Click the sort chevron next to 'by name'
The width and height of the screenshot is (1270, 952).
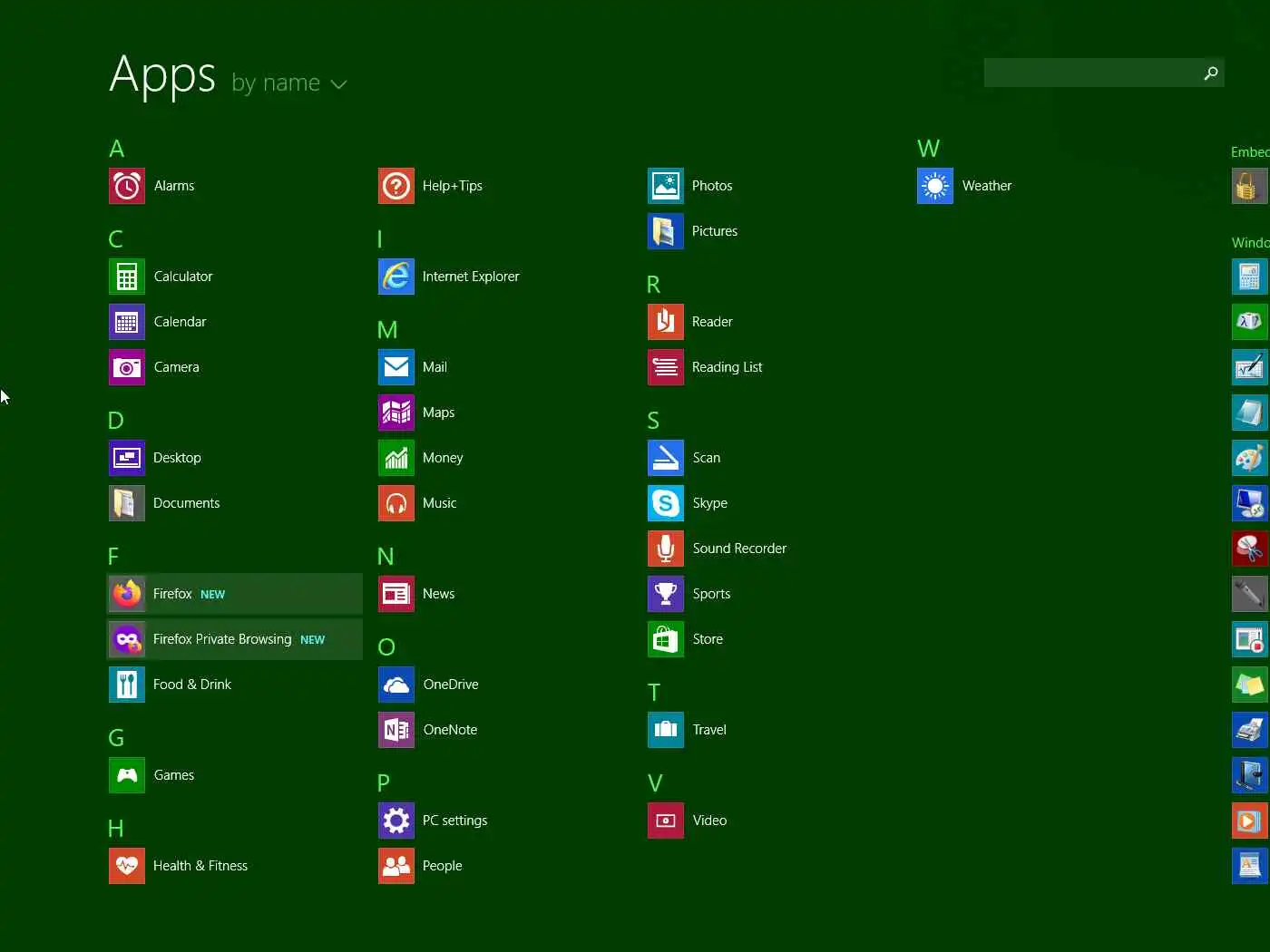pyautogui.click(x=339, y=84)
